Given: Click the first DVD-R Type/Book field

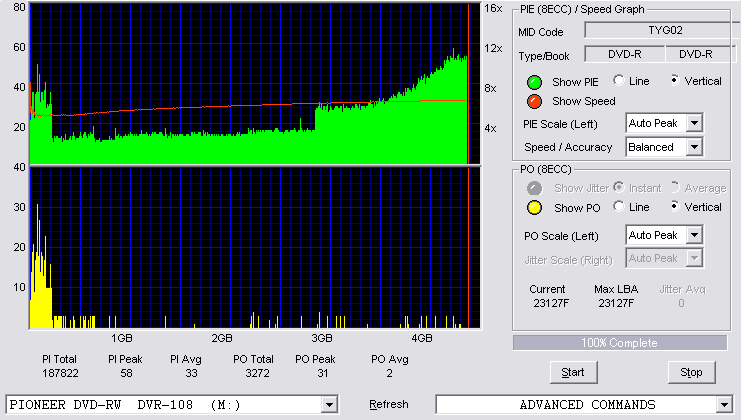Looking at the screenshot, I should point(625,54).
